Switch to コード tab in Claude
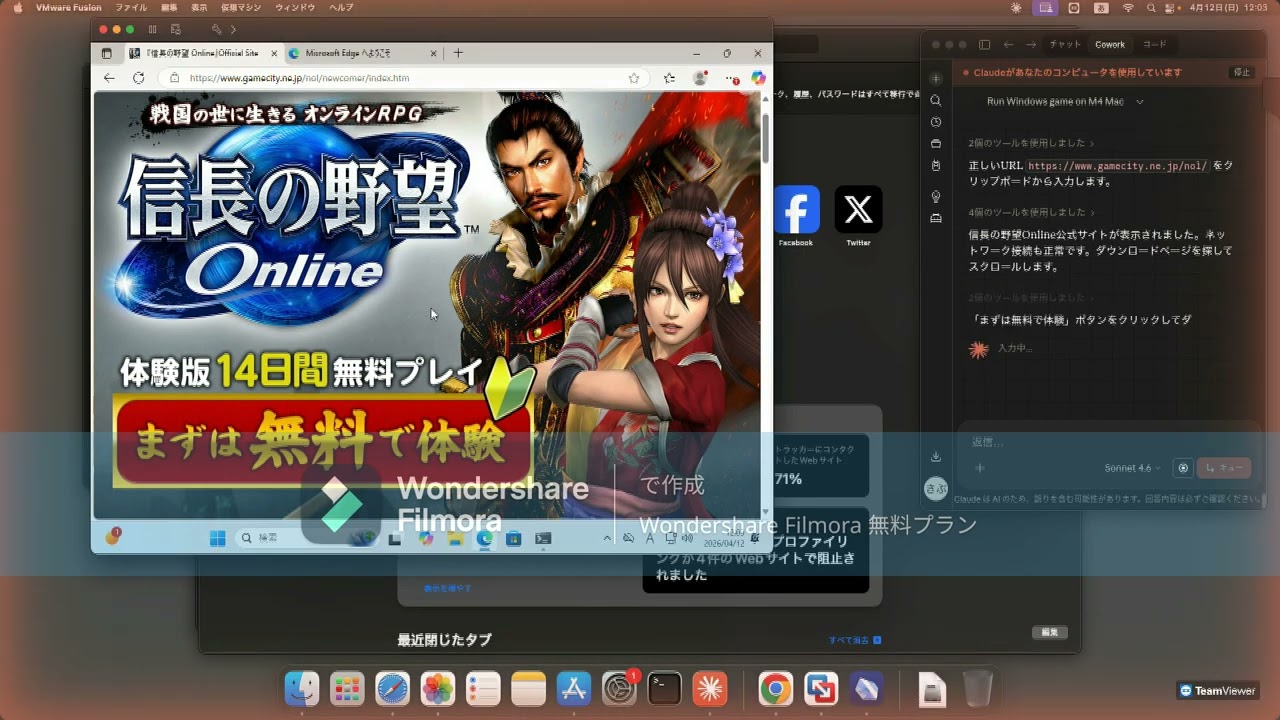Image resolution: width=1280 pixels, height=720 pixels. pyautogui.click(x=1154, y=45)
